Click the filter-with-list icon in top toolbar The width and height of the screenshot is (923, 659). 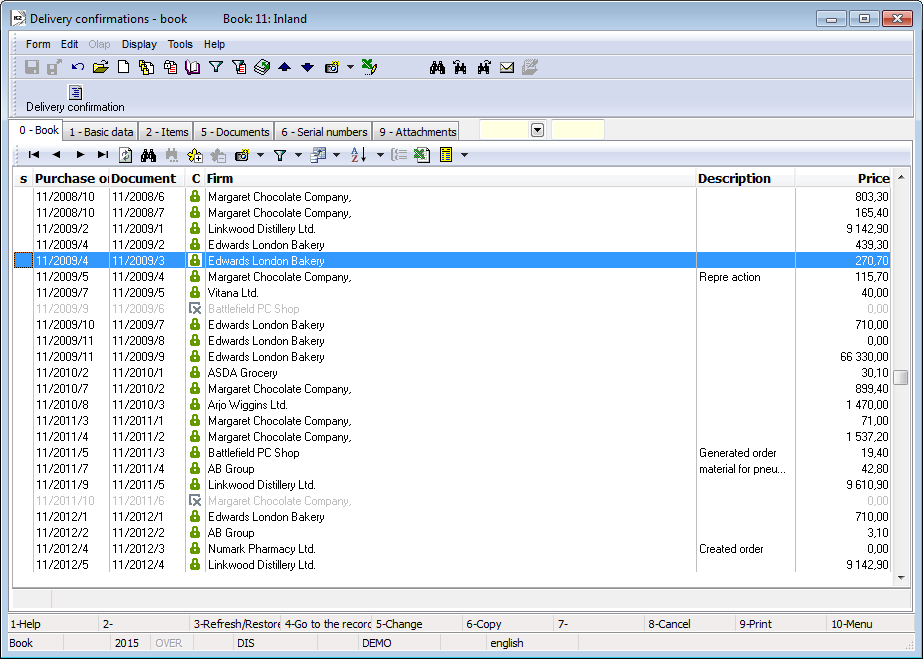tap(239, 68)
